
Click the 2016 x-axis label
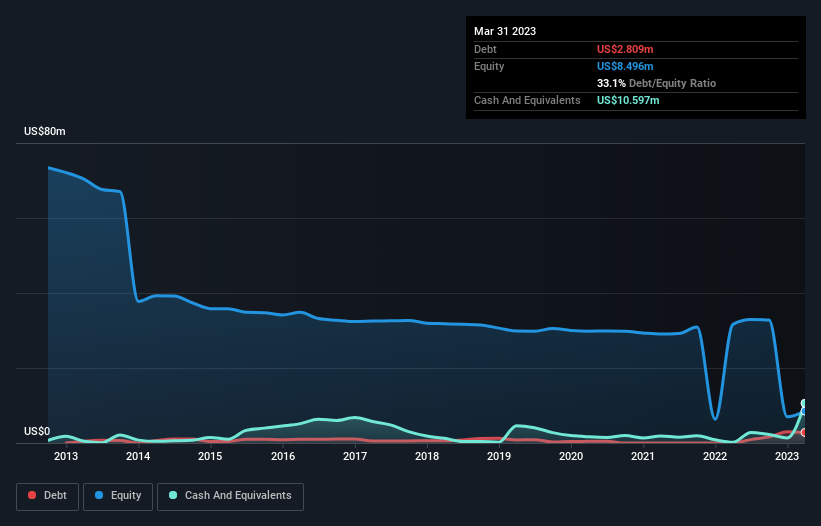pos(283,456)
